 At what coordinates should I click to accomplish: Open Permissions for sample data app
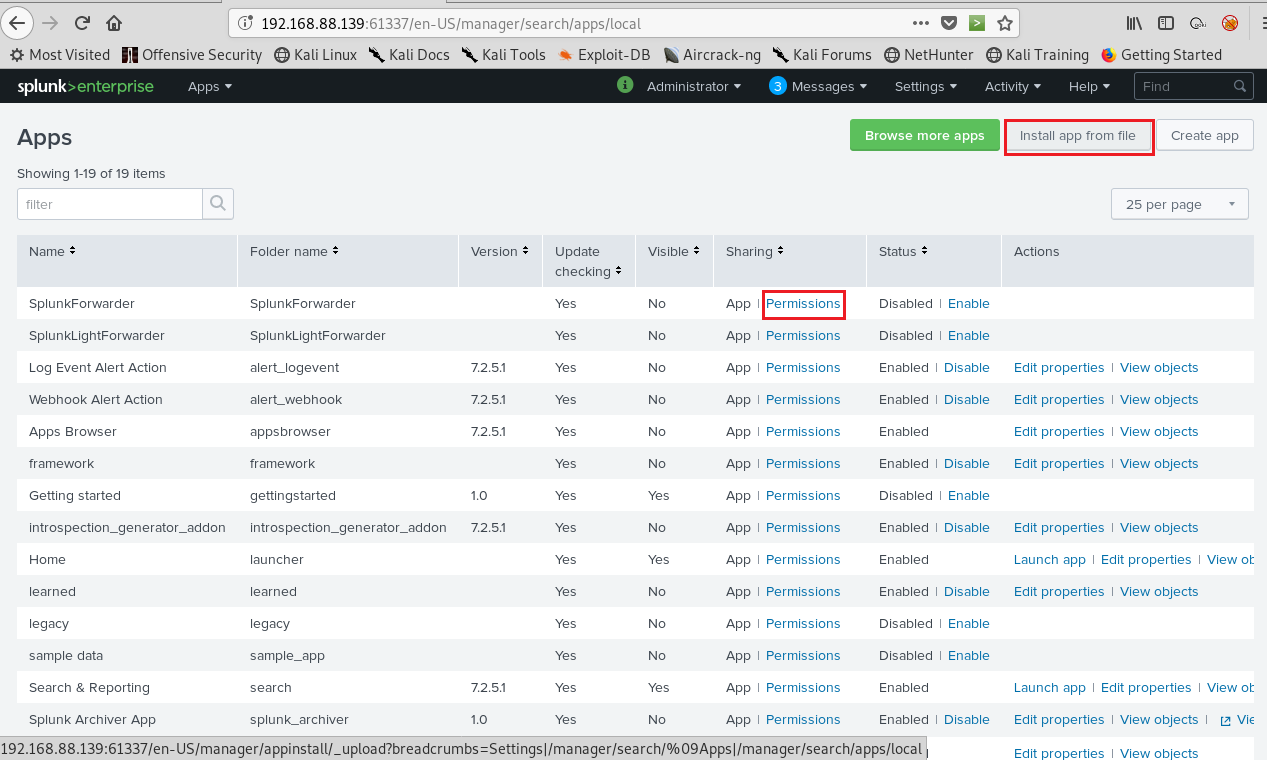coord(803,655)
